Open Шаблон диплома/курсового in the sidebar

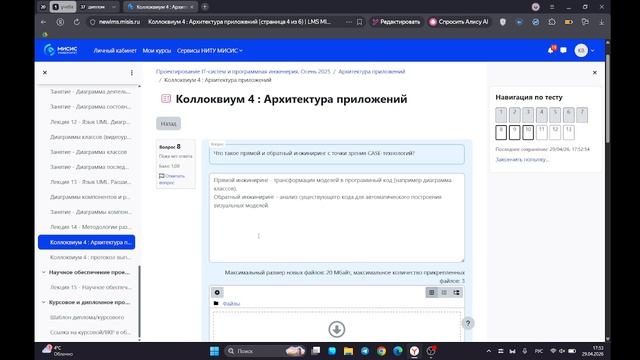[87, 317]
